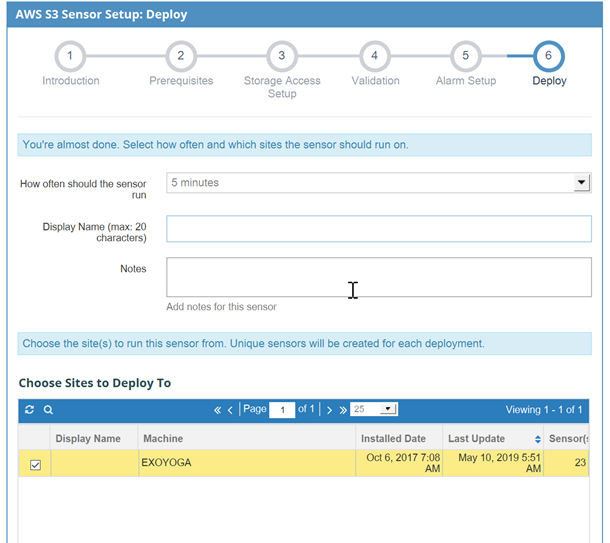Go to step 3 Storage Access Setup
The image size is (610, 543).
click(282, 56)
